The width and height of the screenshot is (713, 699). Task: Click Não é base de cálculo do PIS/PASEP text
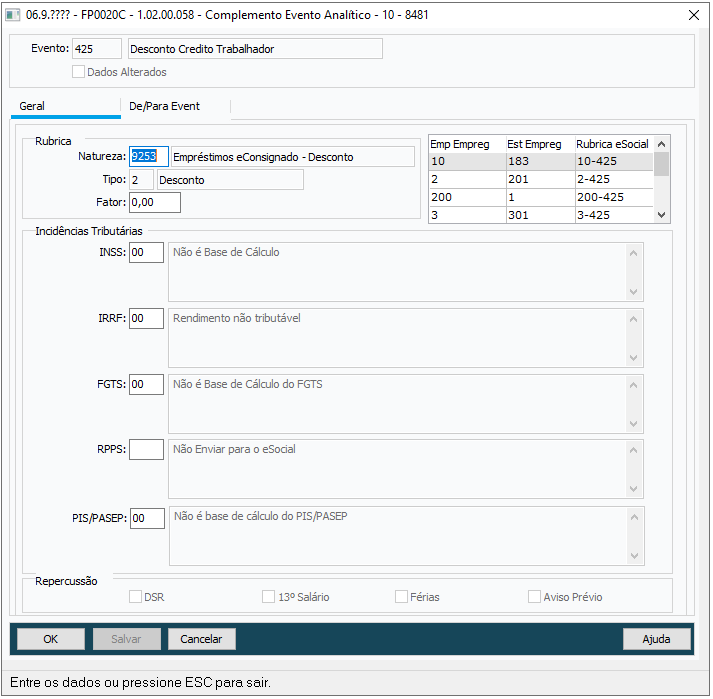click(x=261, y=516)
